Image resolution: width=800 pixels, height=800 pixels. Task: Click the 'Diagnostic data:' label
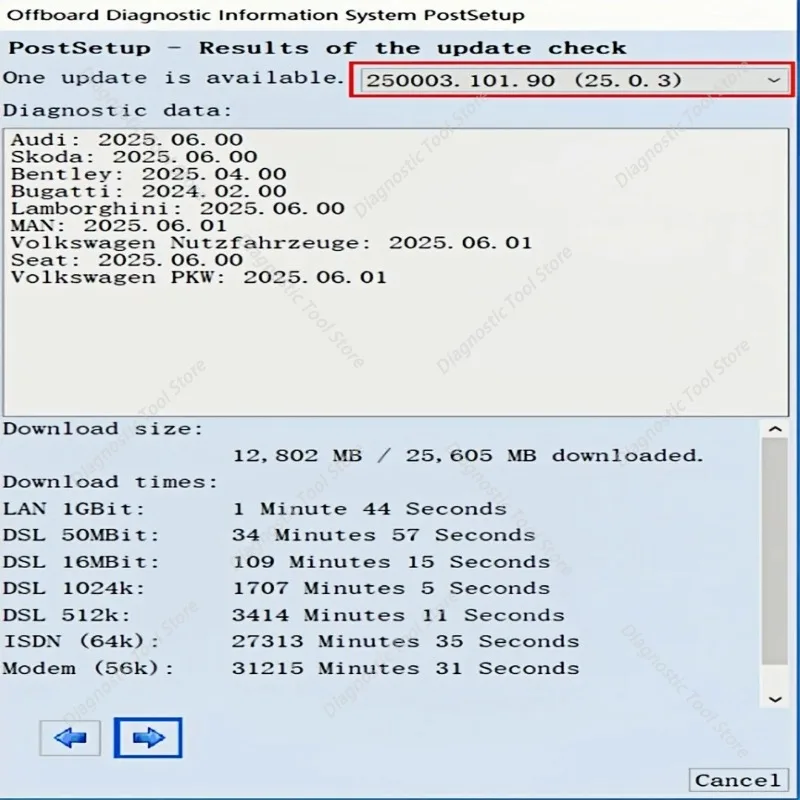click(118, 110)
